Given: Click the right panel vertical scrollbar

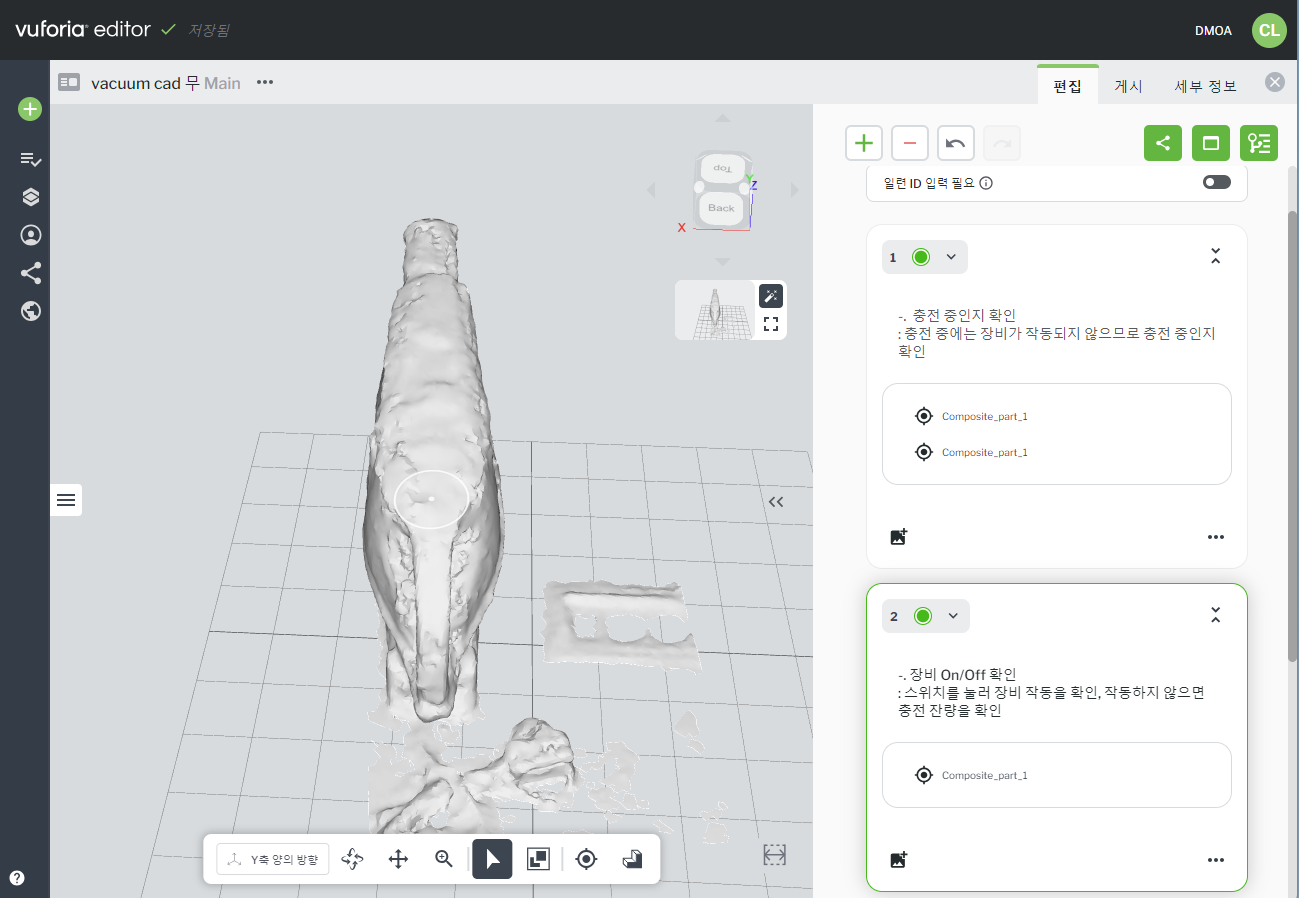Looking at the screenshot, I should 1292,430.
